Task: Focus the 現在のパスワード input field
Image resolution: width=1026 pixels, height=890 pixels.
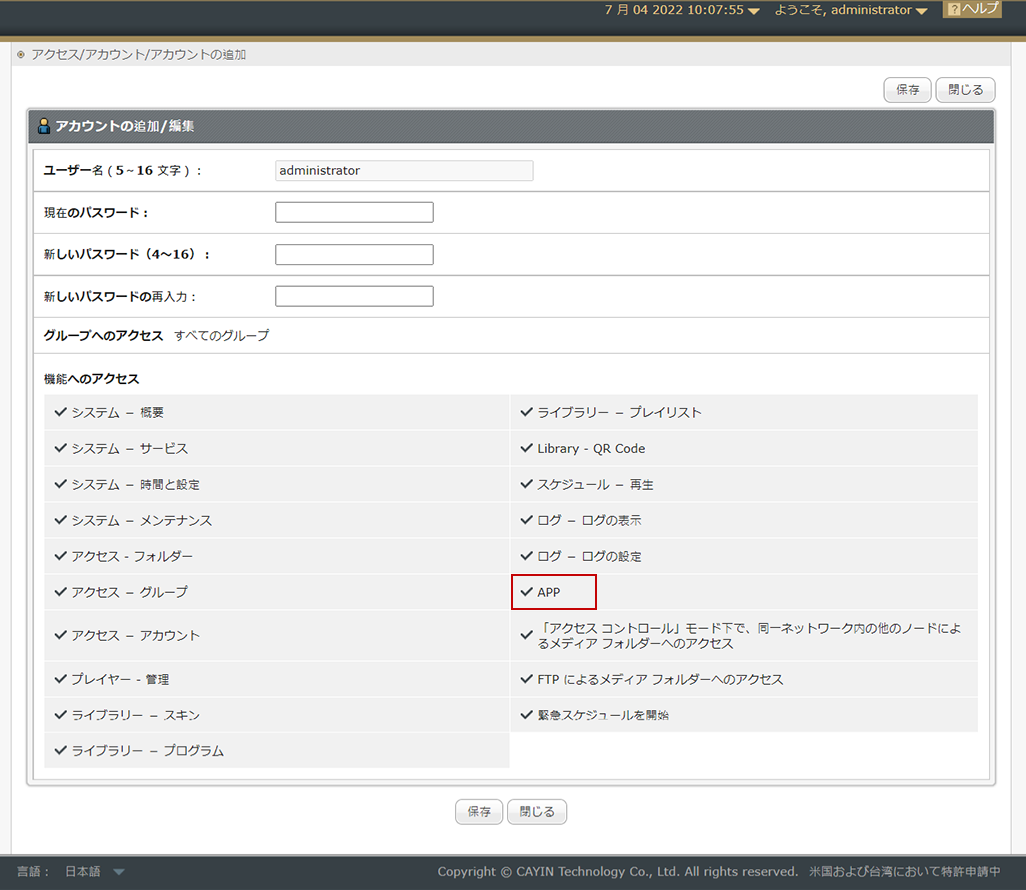Action: coord(354,212)
